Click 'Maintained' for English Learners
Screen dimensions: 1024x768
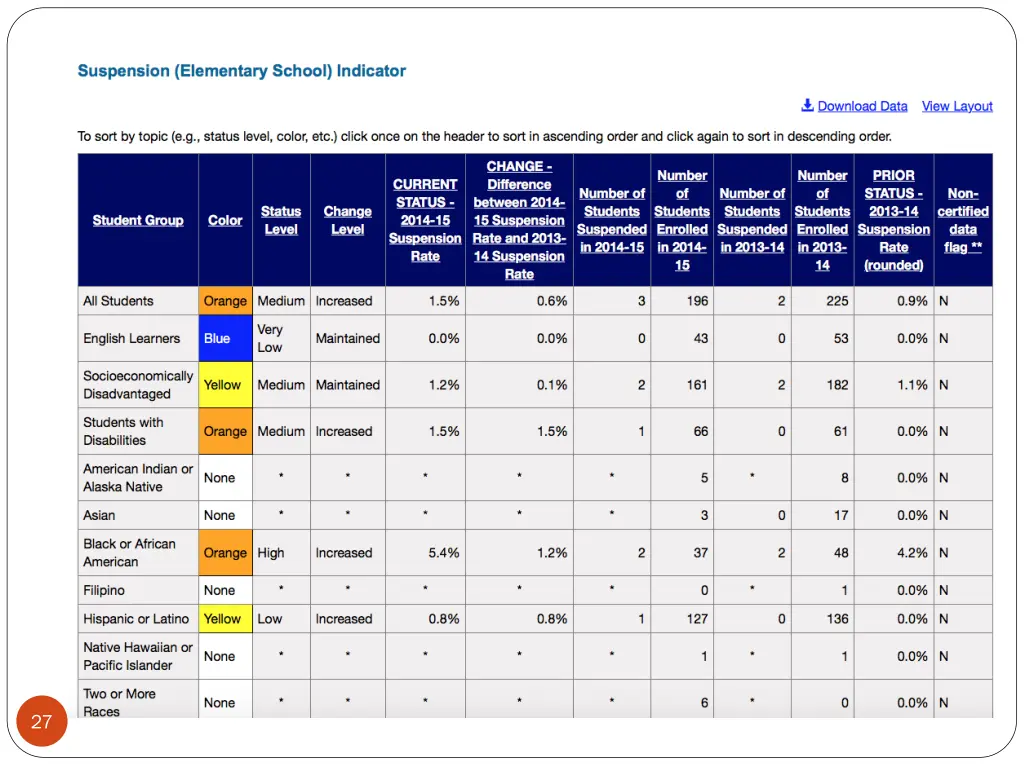click(x=347, y=338)
